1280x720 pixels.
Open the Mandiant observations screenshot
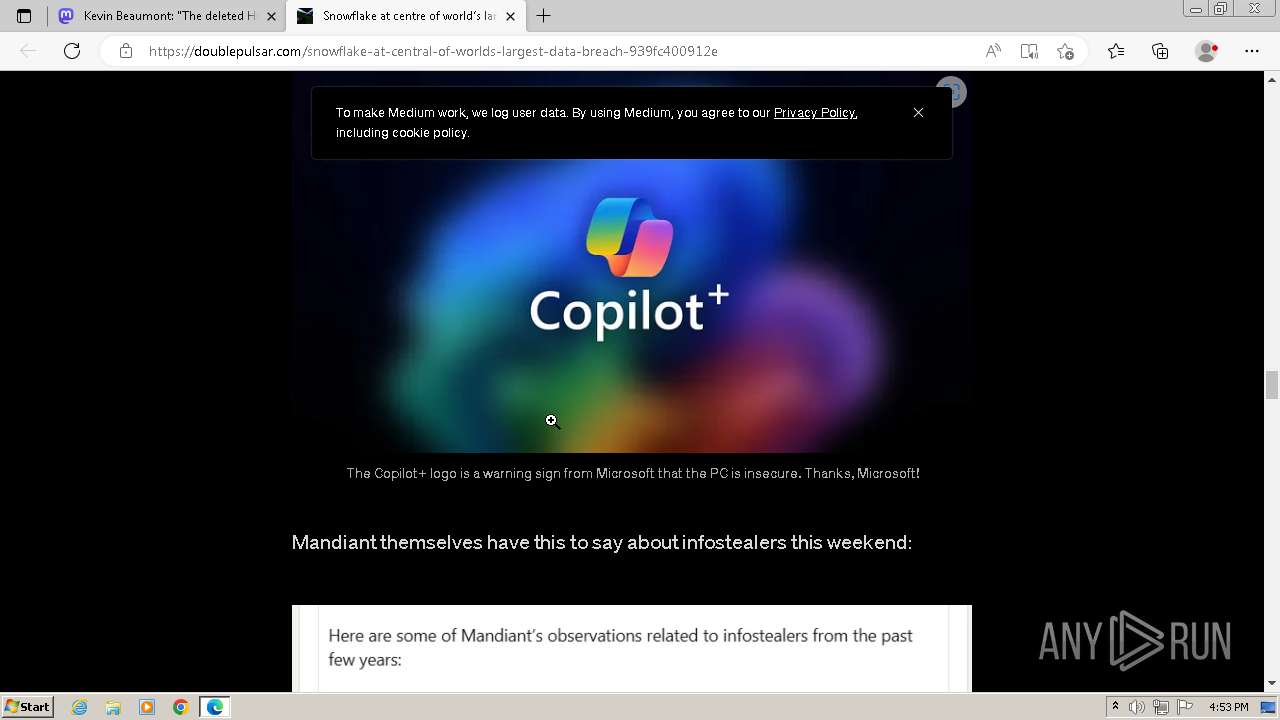click(632, 648)
